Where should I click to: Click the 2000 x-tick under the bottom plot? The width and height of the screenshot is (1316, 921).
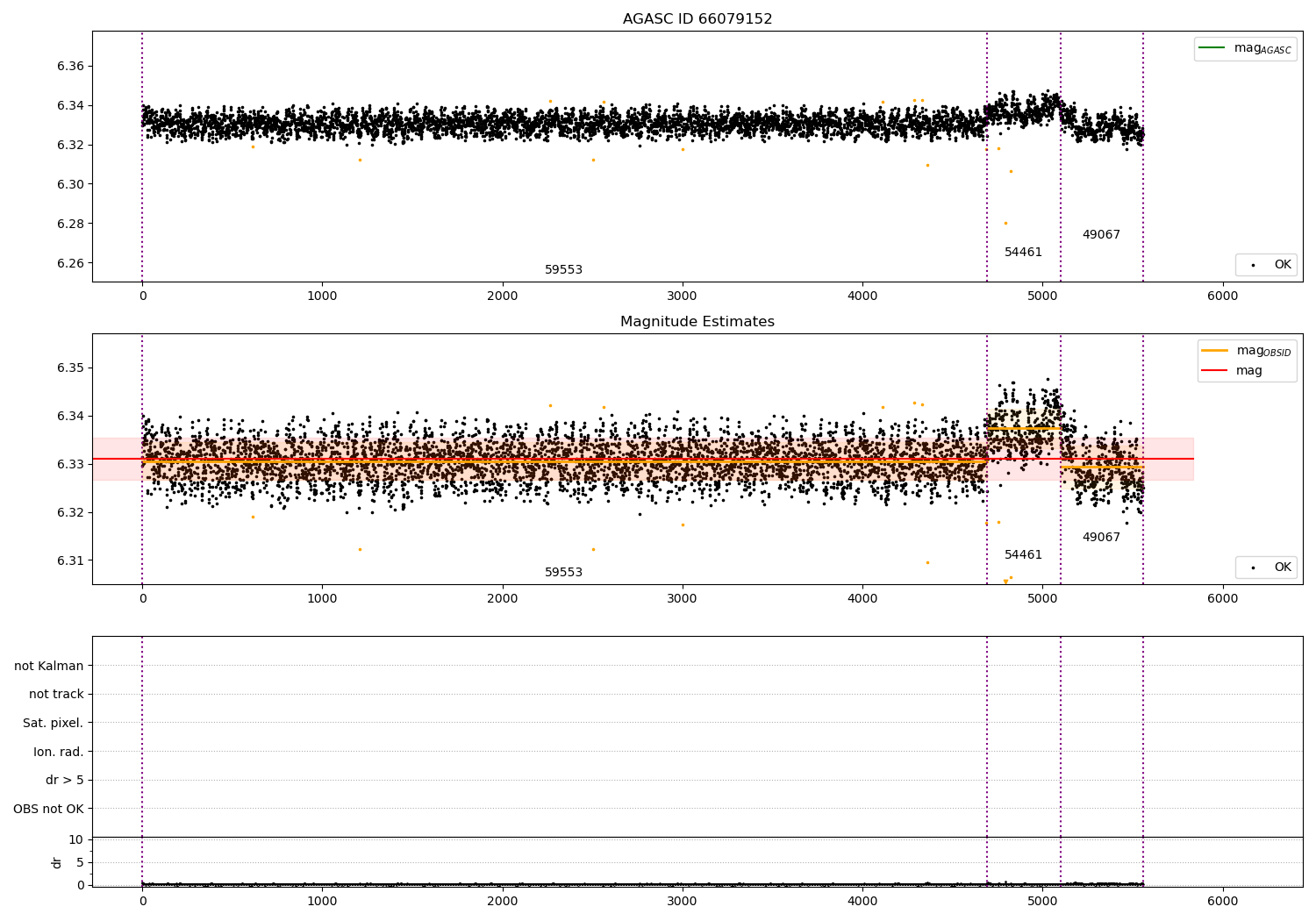tap(502, 901)
